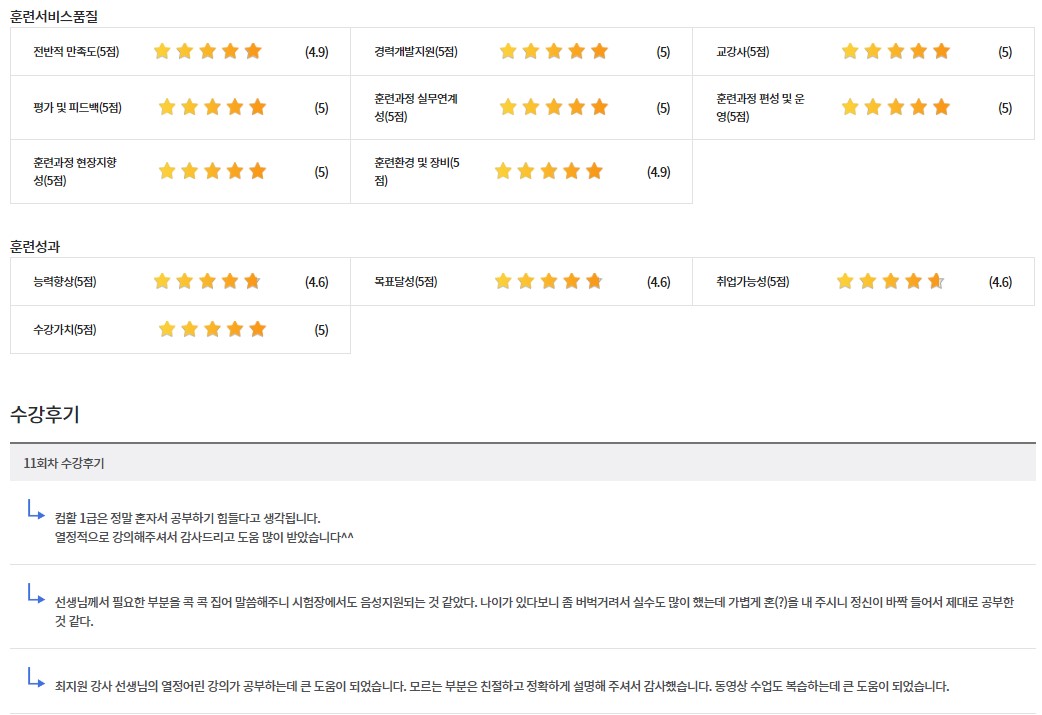Image resolution: width=1042 pixels, height=715 pixels.
Task: Click the arrow icon beside the 컴활 1급 review
Action: coord(36,509)
